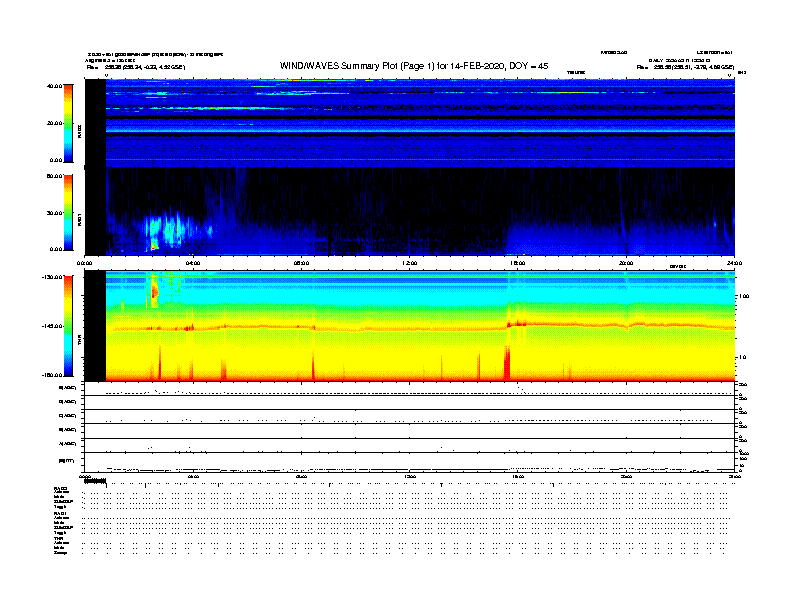Click the black data gap in the RAD2 panel
The image size is (792, 612).
click(x=95, y=123)
